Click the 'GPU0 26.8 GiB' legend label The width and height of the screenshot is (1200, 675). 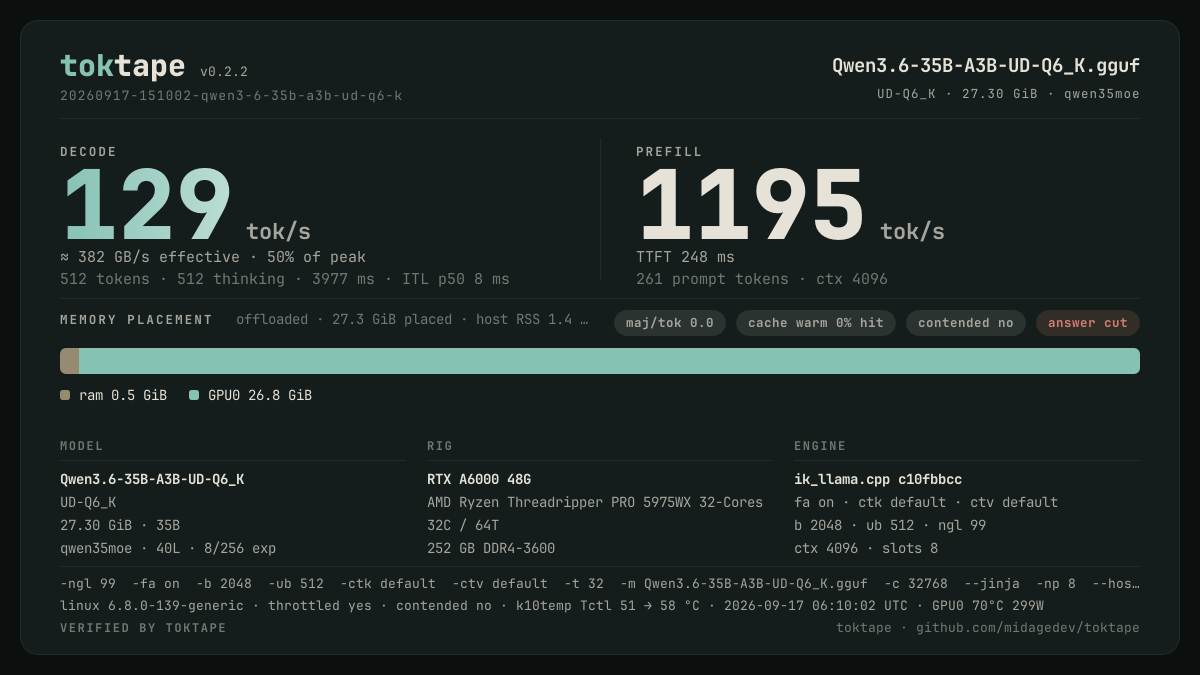click(260, 395)
